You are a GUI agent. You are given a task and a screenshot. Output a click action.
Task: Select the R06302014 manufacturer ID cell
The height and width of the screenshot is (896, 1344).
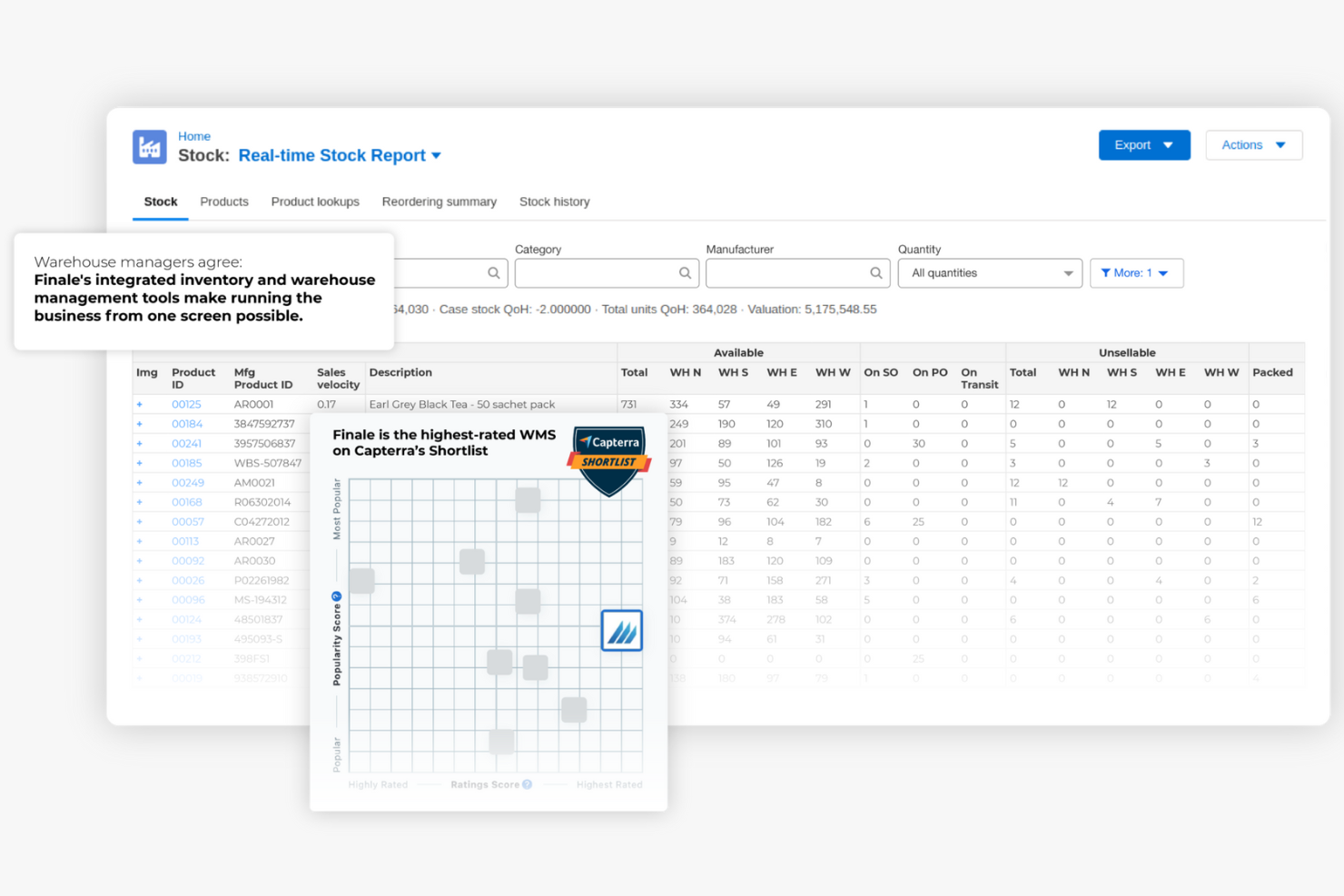coord(262,502)
